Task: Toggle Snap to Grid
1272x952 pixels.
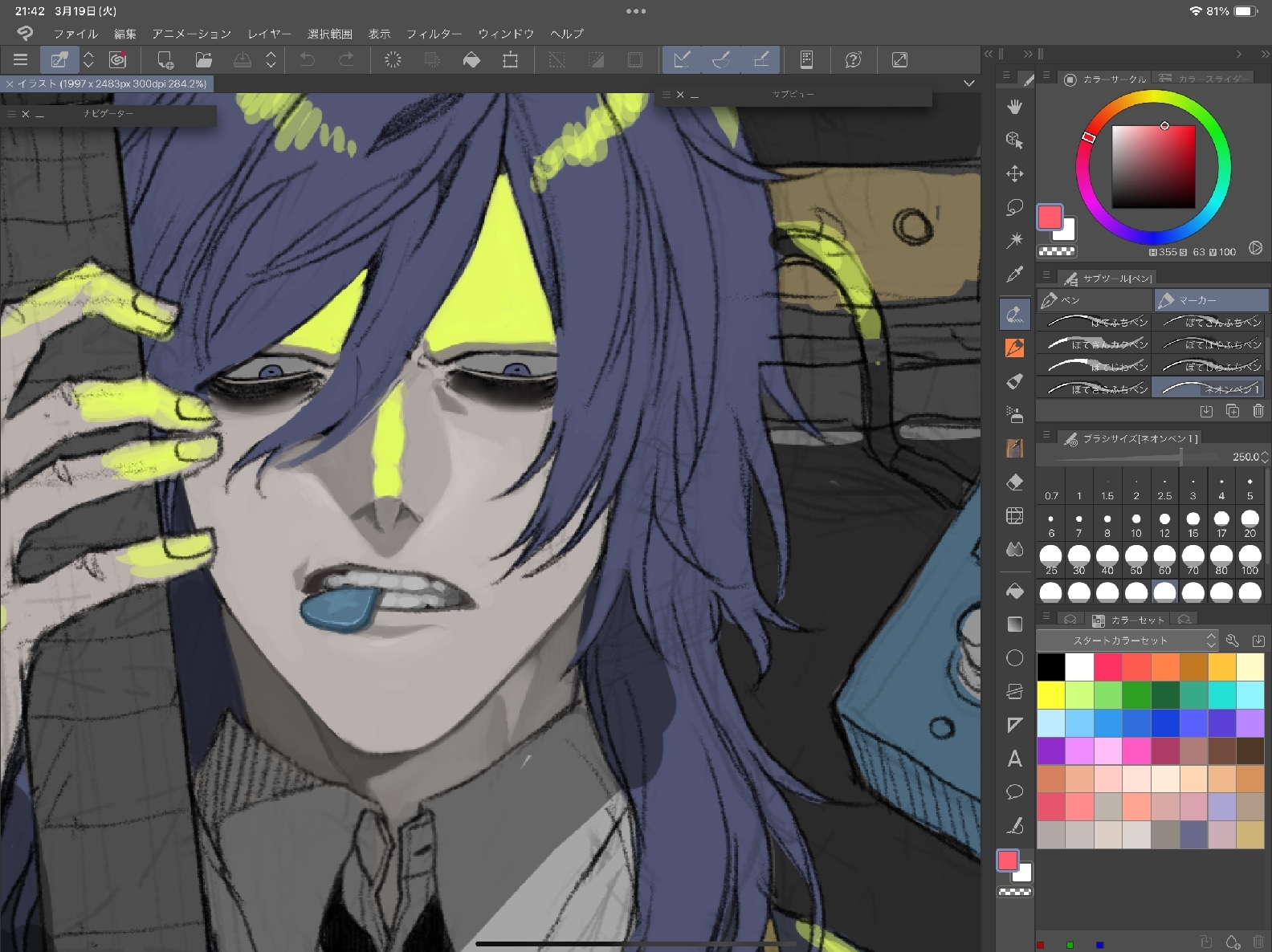Action: 760,60
